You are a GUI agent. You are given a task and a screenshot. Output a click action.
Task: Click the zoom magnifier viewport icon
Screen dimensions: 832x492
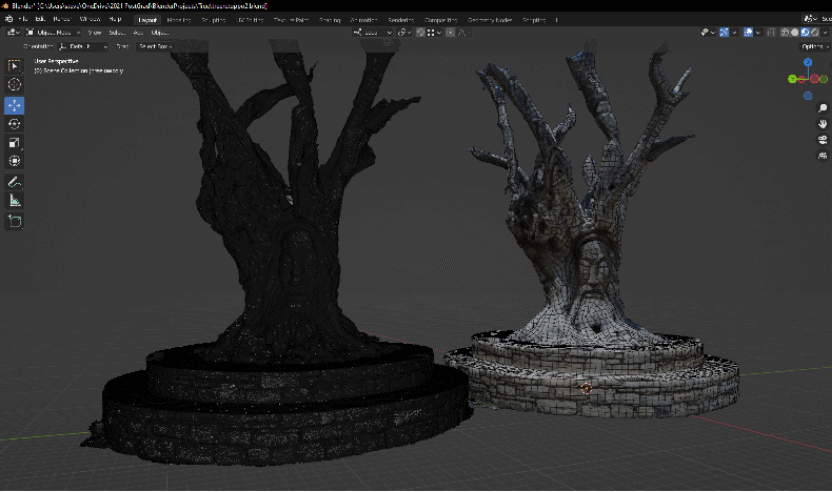822,108
